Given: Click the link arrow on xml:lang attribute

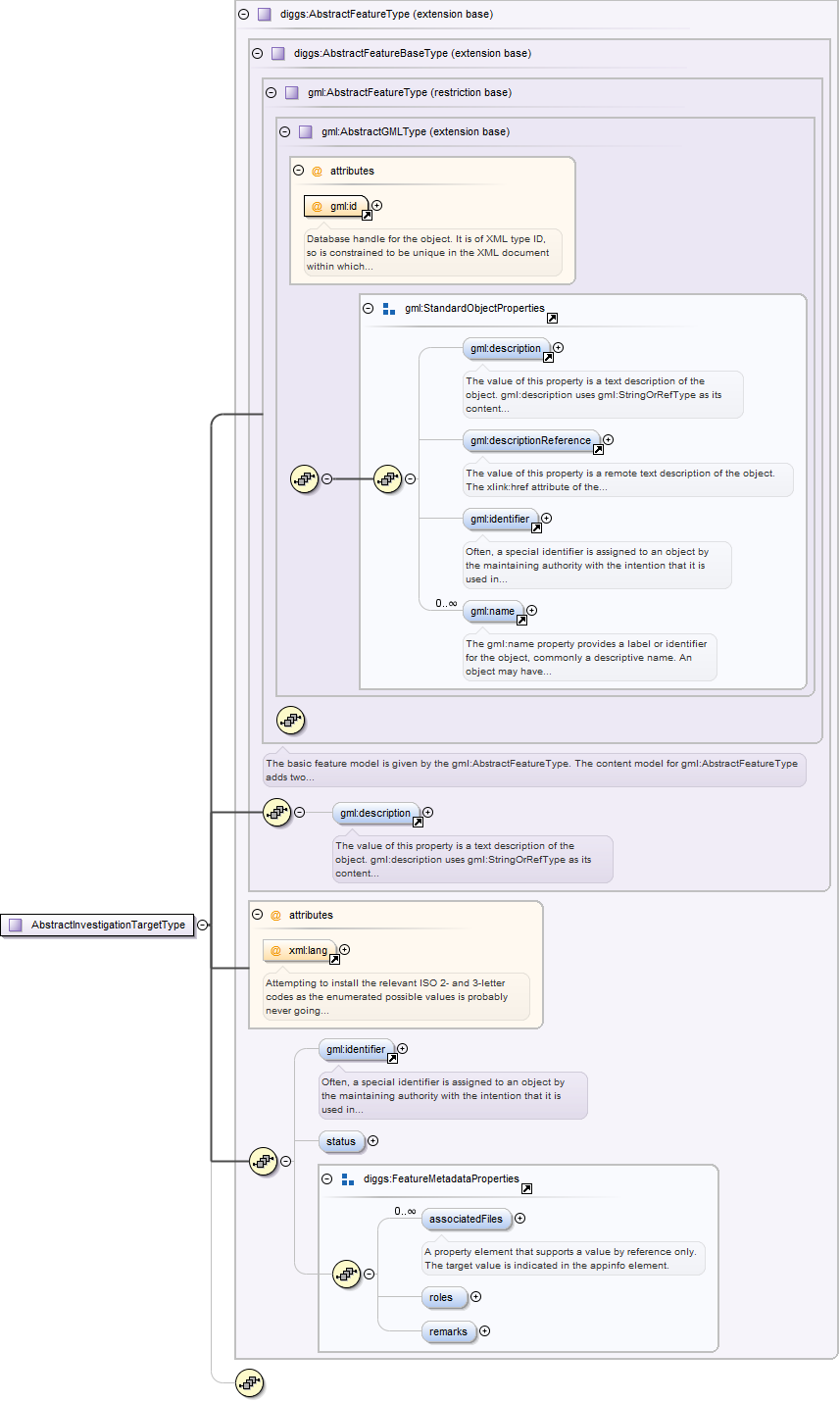Looking at the screenshot, I should [x=334, y=960].
